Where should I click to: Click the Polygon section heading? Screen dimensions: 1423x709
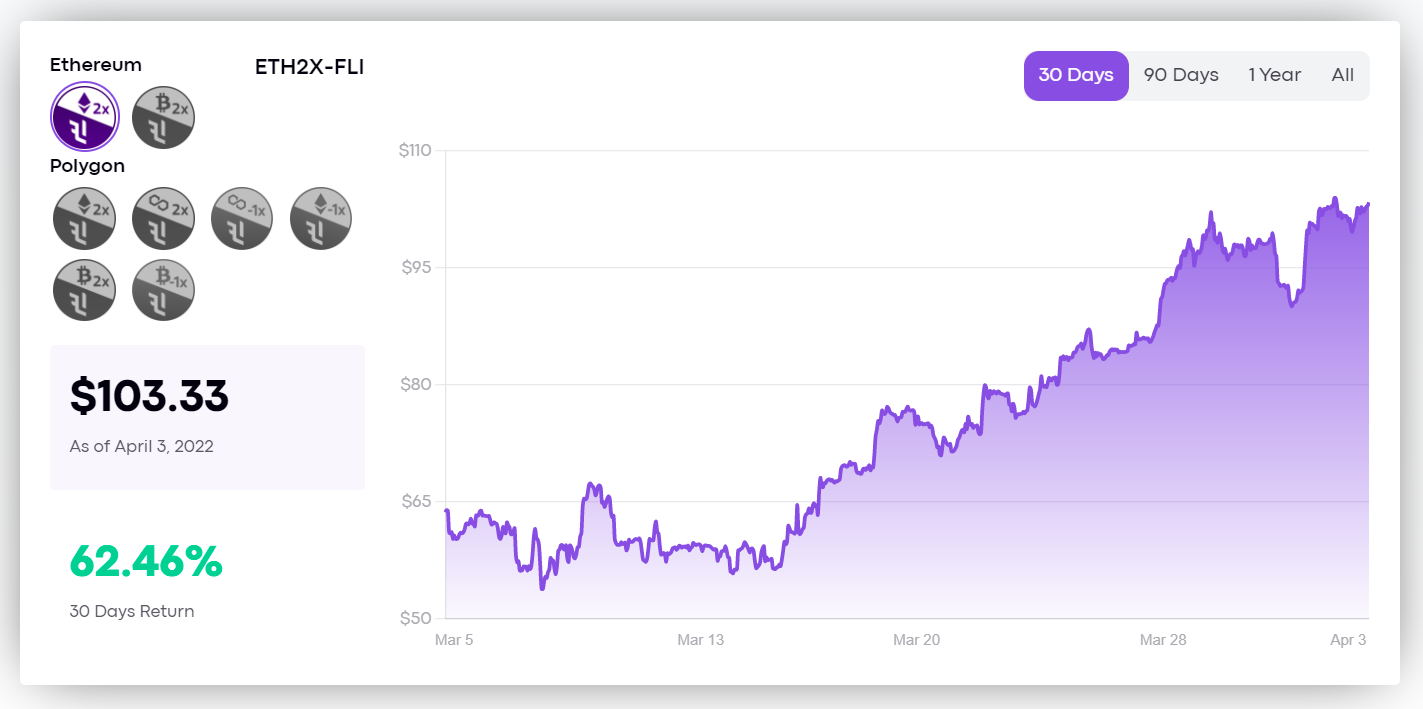[x=87, y=166]
